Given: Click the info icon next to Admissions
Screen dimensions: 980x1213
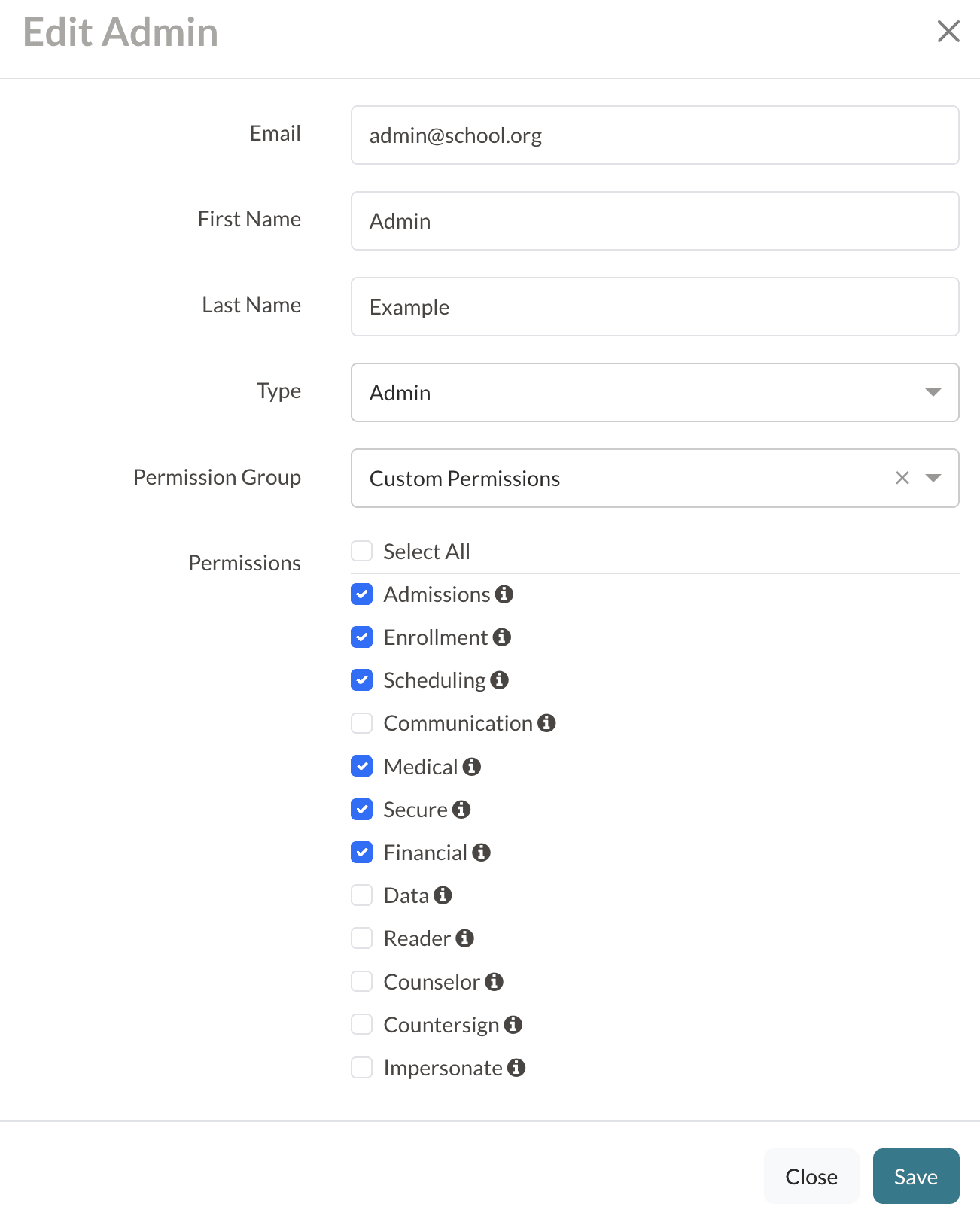Looking at the screenshot, I should 504,594.
